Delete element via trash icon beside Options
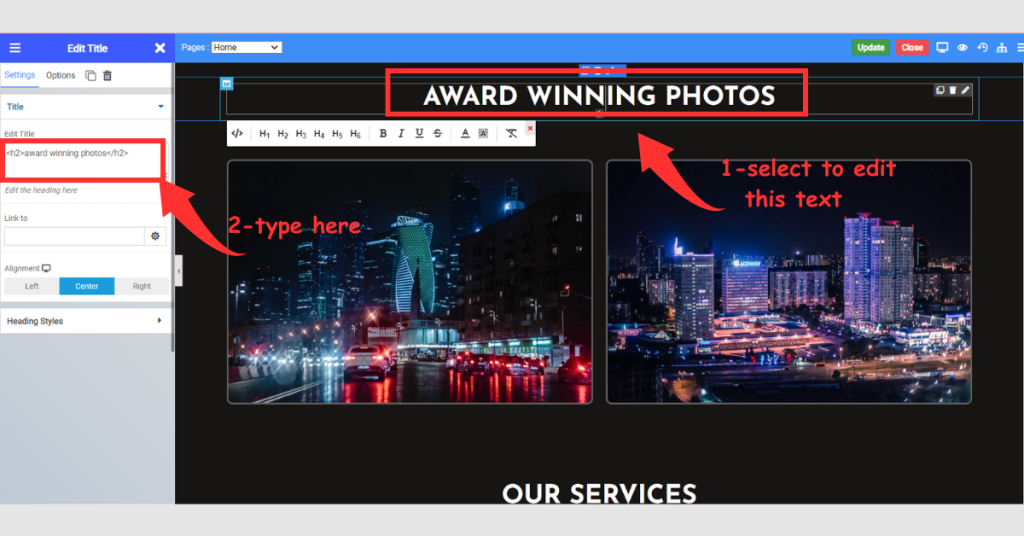Image resolution: width=1024 pixels, height=536 pixels. coord(107,76)
